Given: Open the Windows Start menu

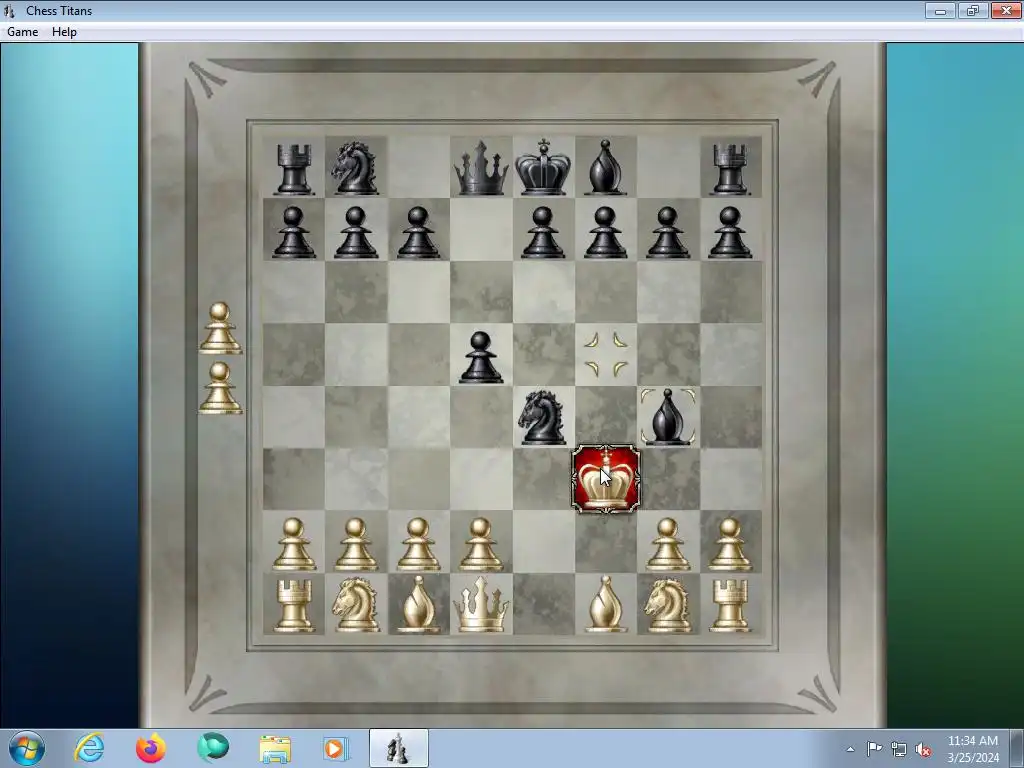Looking at the screenshot, I should pyautogui.click(x=27, y=748).
